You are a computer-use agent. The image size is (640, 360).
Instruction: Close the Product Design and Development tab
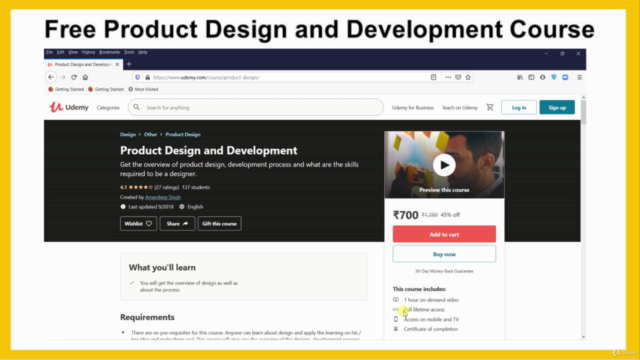[x=117, y=64]
